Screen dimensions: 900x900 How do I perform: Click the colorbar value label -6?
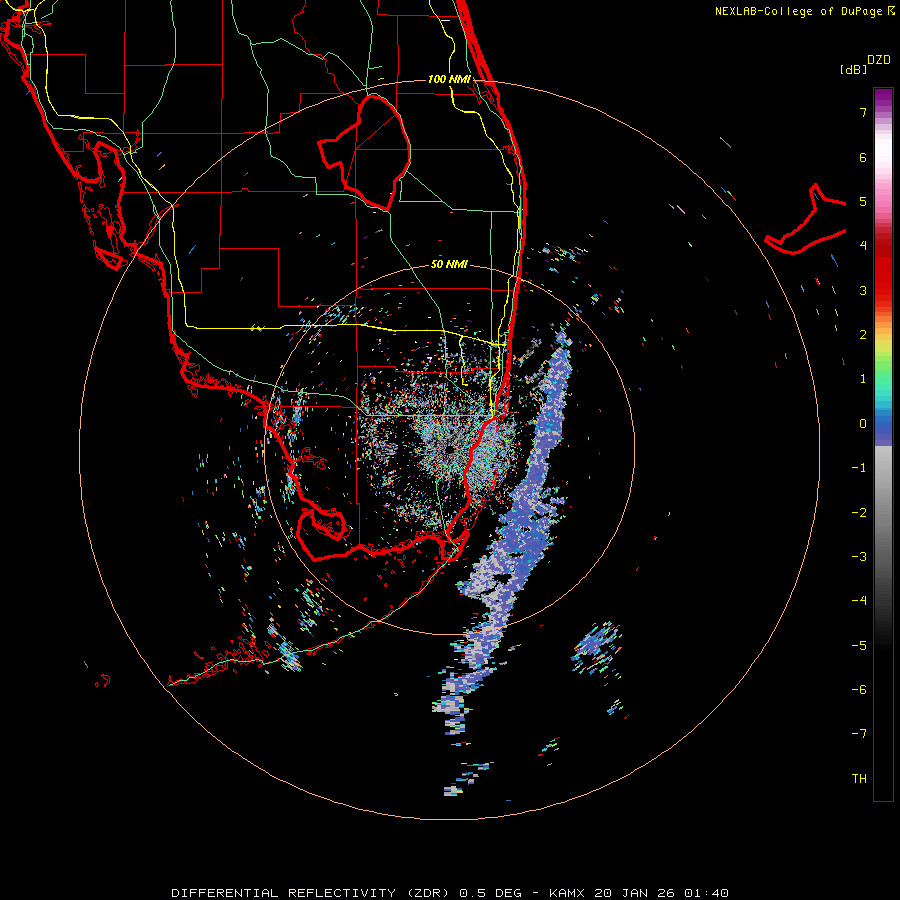click(x=859, y=690)
